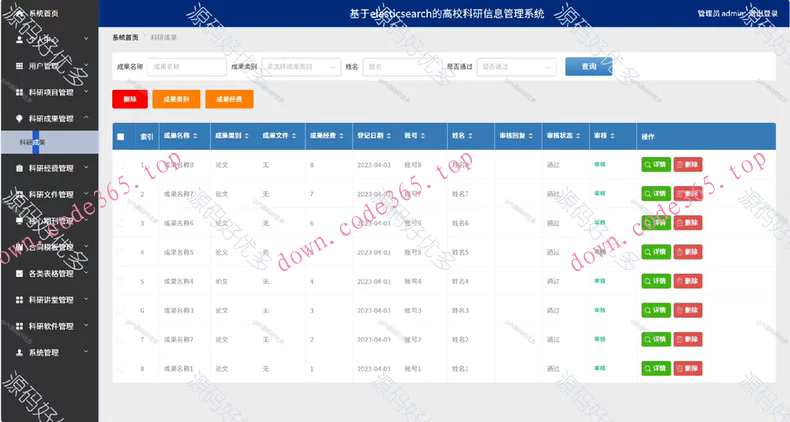This screenshot has width=790, height=422.
Task: Click the blue 查询 button
Action: point(588,66)
